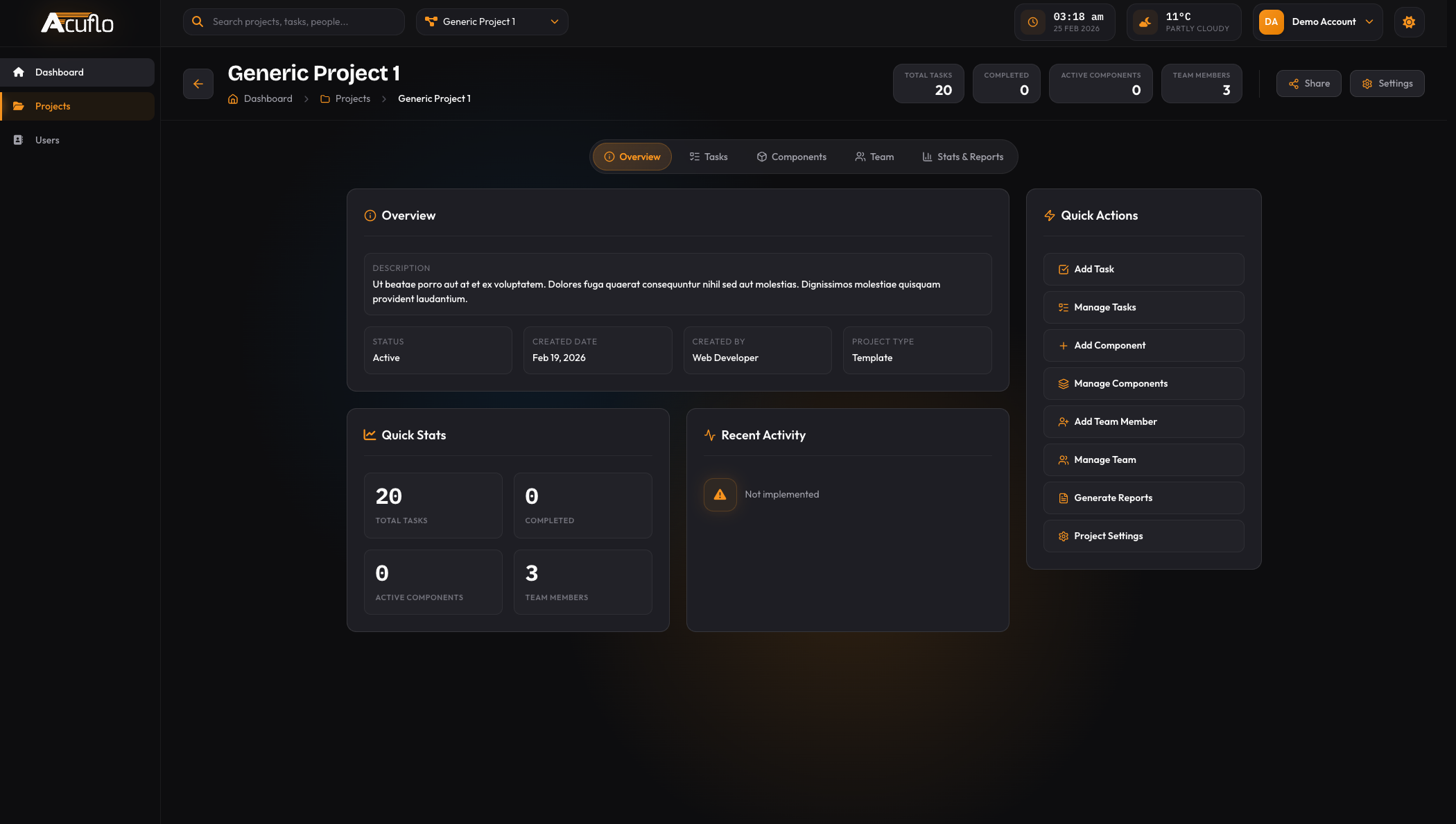The height and width of the screenshot is (824, 1456).
Task: Open the settings gear in the top-right corner
Action: [1409, 21]
